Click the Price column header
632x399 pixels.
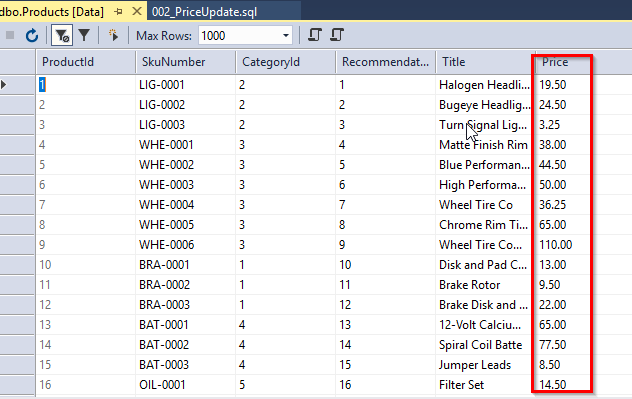click(x=563, y=62)
